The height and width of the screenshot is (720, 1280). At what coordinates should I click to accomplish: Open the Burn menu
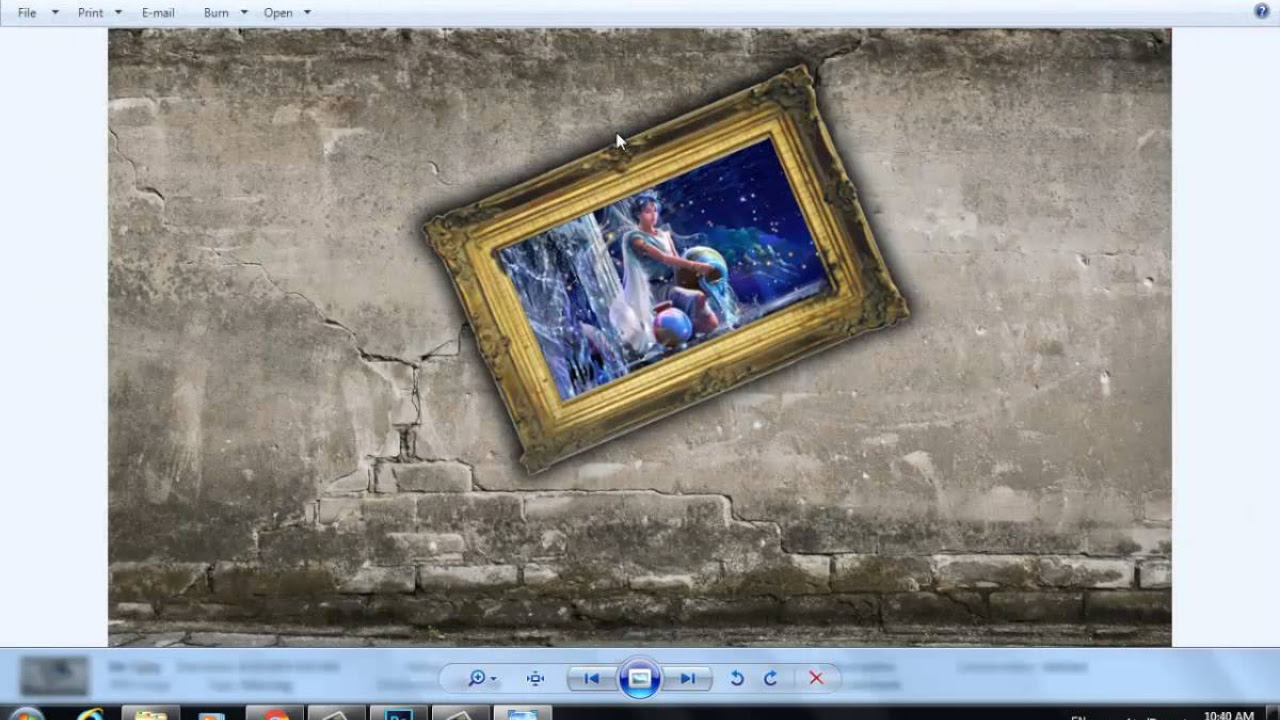tap(216, 13)
